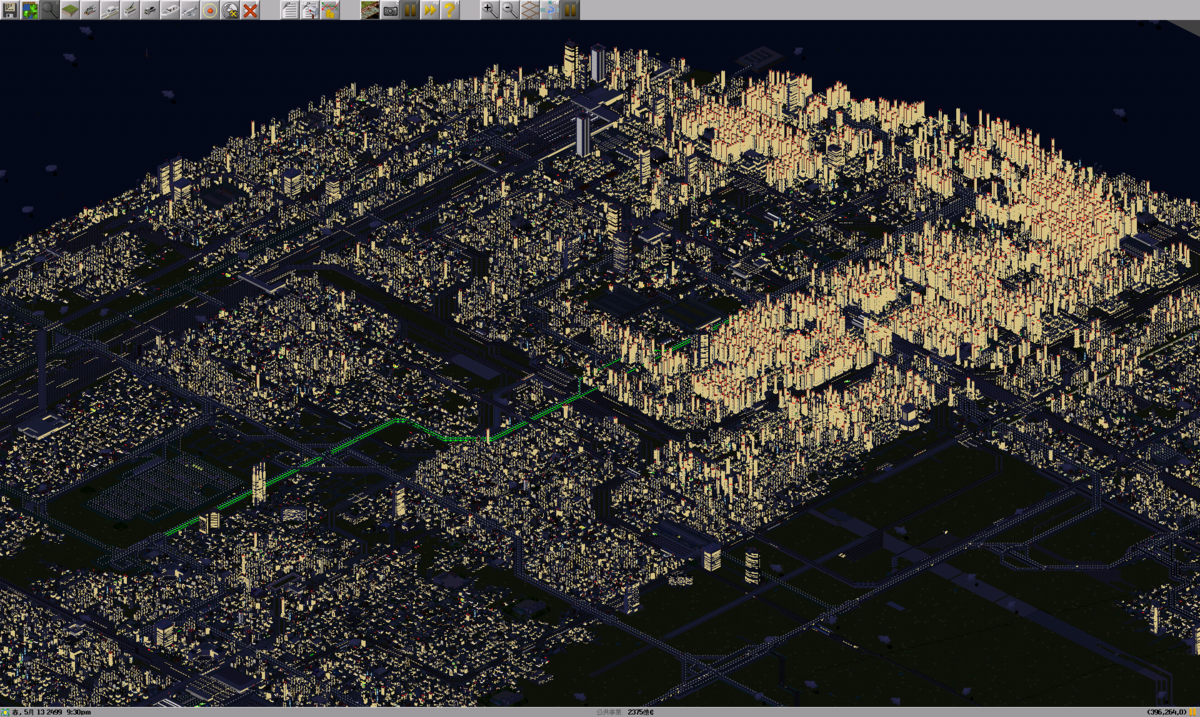Viewport: 1200px width, 717px height.
Task: Click pause icon next to rotate compass
Action: [x=570, y=10]
